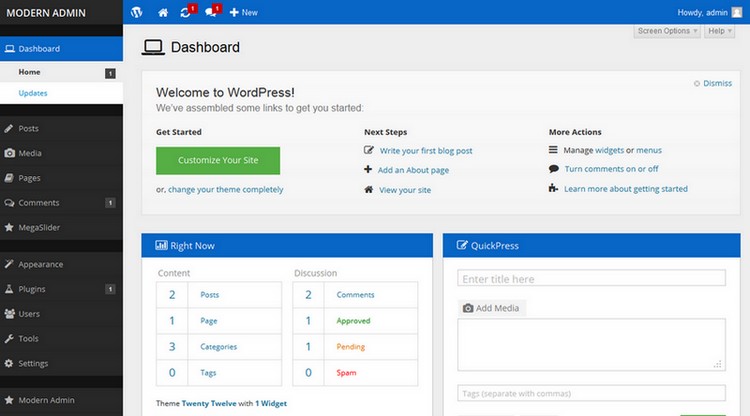The image size is (750, 416).
Task: Open the Spam comments link
Action: coord(346,372)
